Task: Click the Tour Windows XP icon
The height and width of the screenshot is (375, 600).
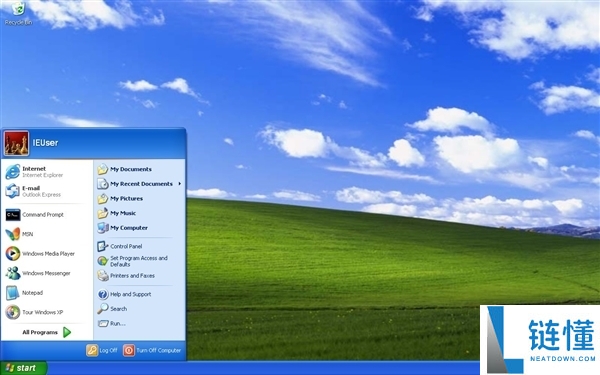Action: (13, 312)
